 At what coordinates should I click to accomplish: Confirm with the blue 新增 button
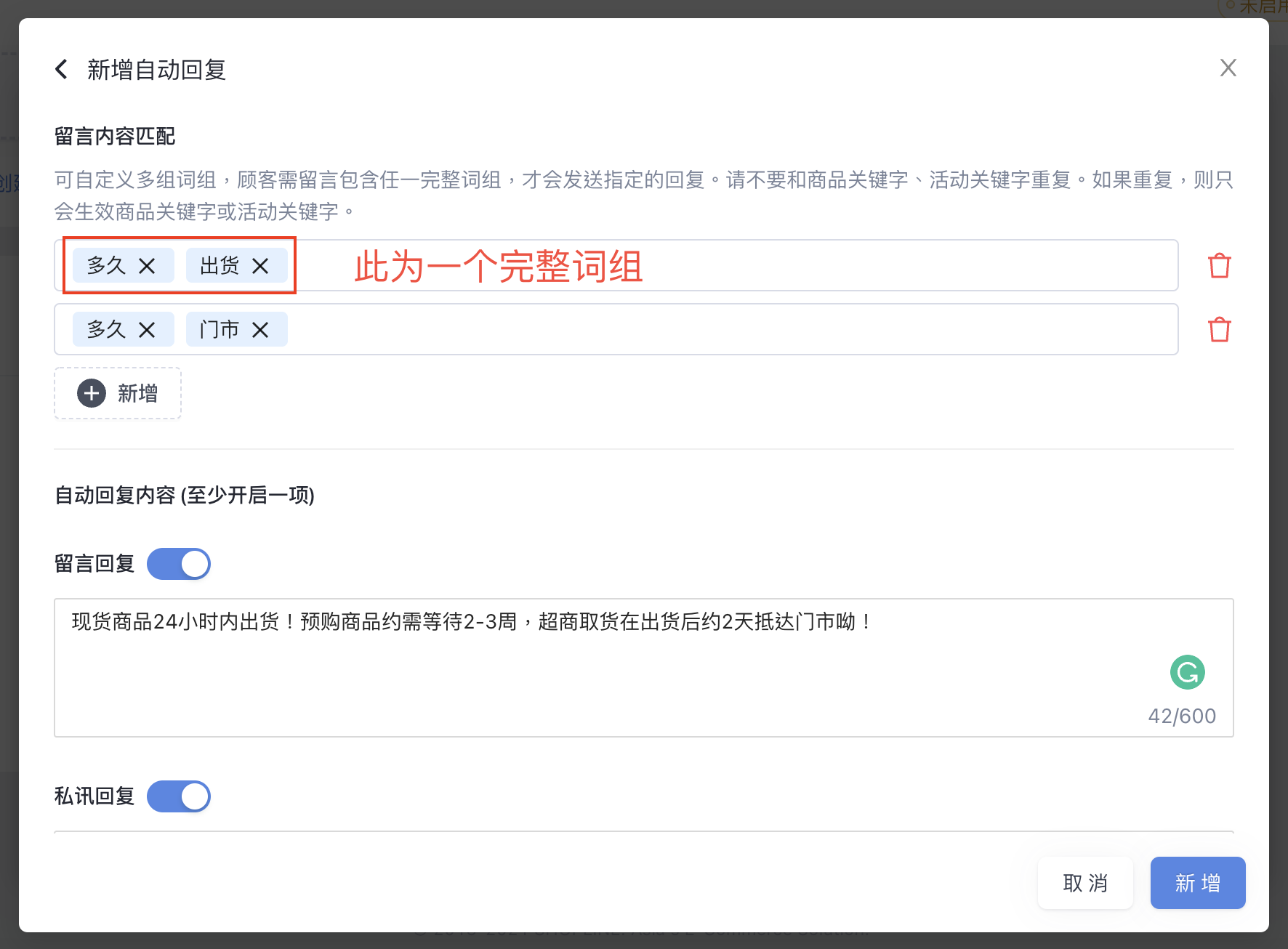[x=1198, y=883]
